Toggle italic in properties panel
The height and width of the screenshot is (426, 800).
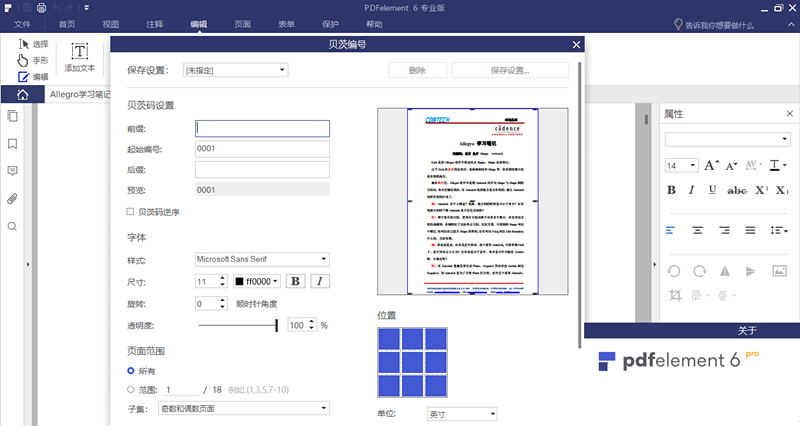(x=691, y=190)
